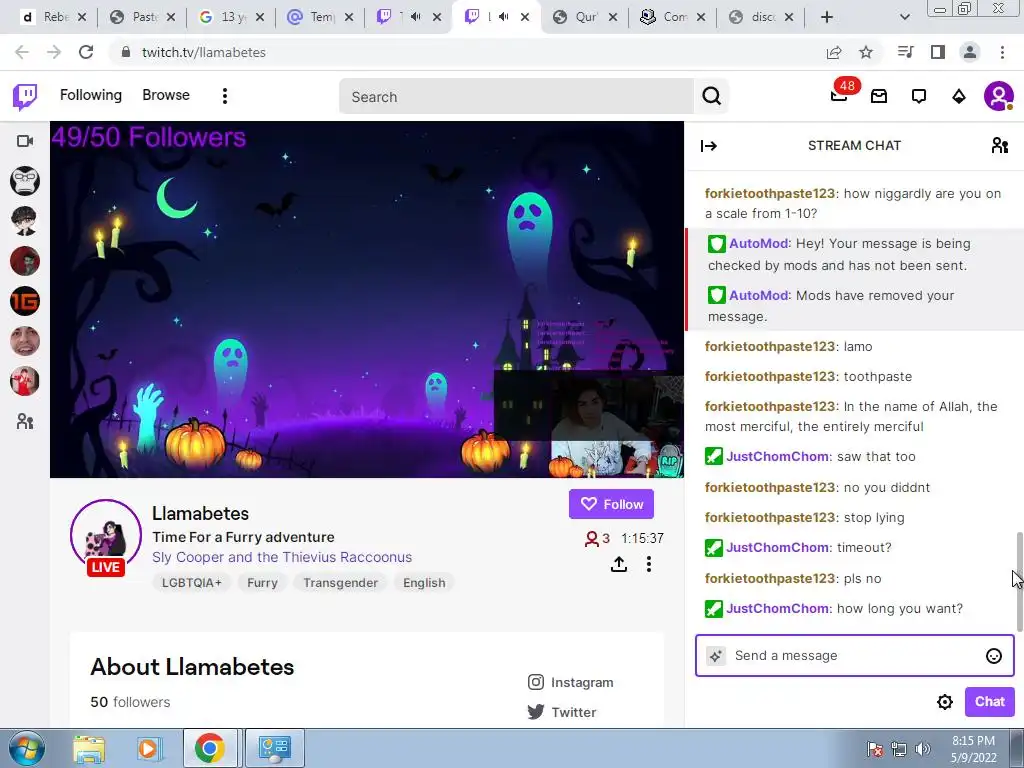Click username JustChomChom on 'timeout?' message
This screenshot has height=768, width=1024.
tap(778, 547)
